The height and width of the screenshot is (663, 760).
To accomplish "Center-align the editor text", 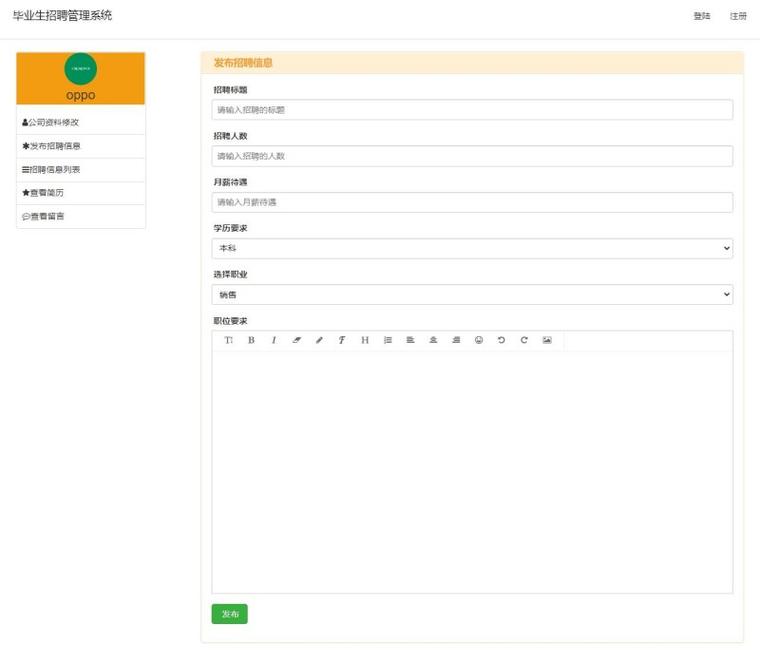I will click(x=433, y=340).
